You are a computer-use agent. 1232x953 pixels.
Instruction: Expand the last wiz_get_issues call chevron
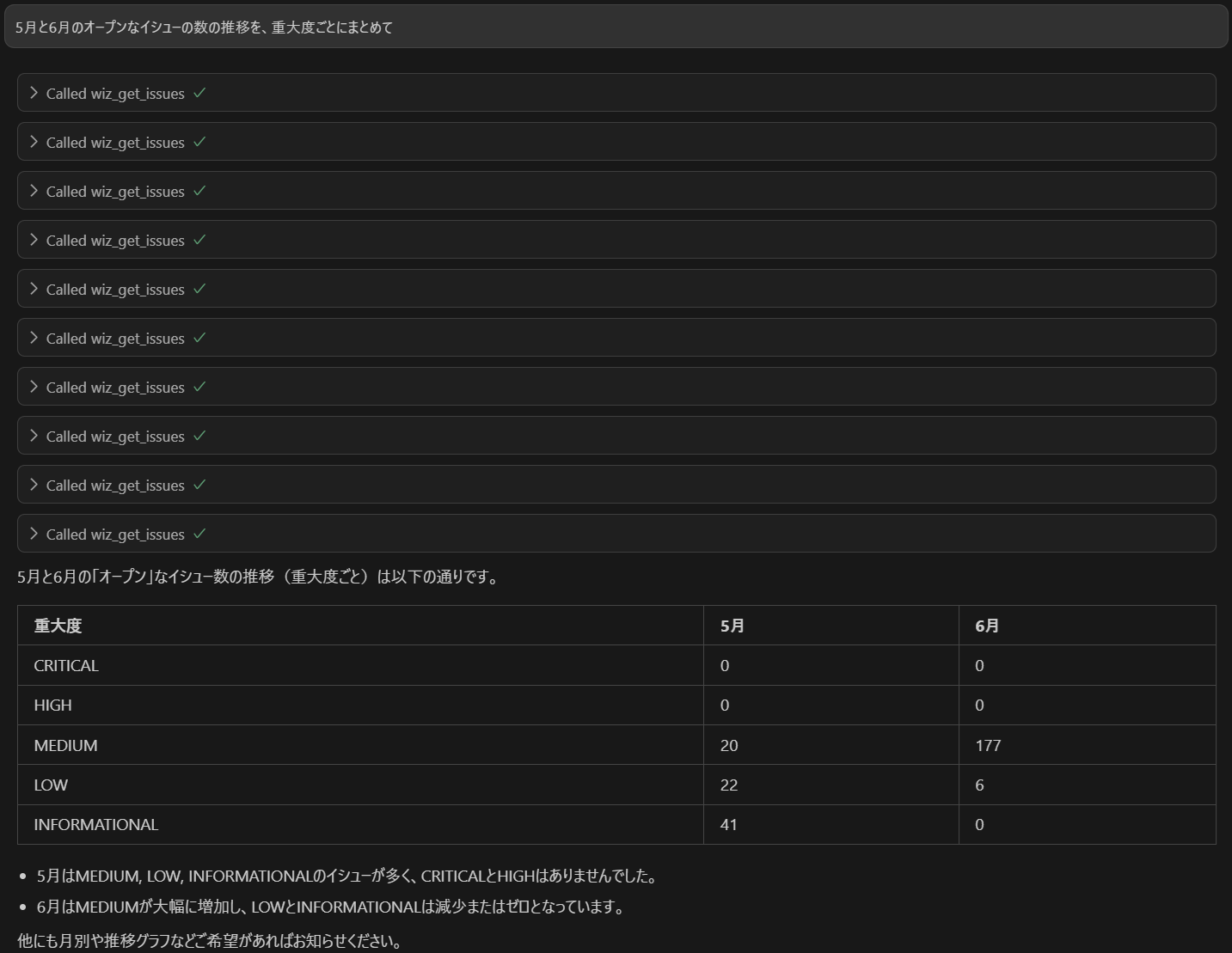click(x=34, y=534)
